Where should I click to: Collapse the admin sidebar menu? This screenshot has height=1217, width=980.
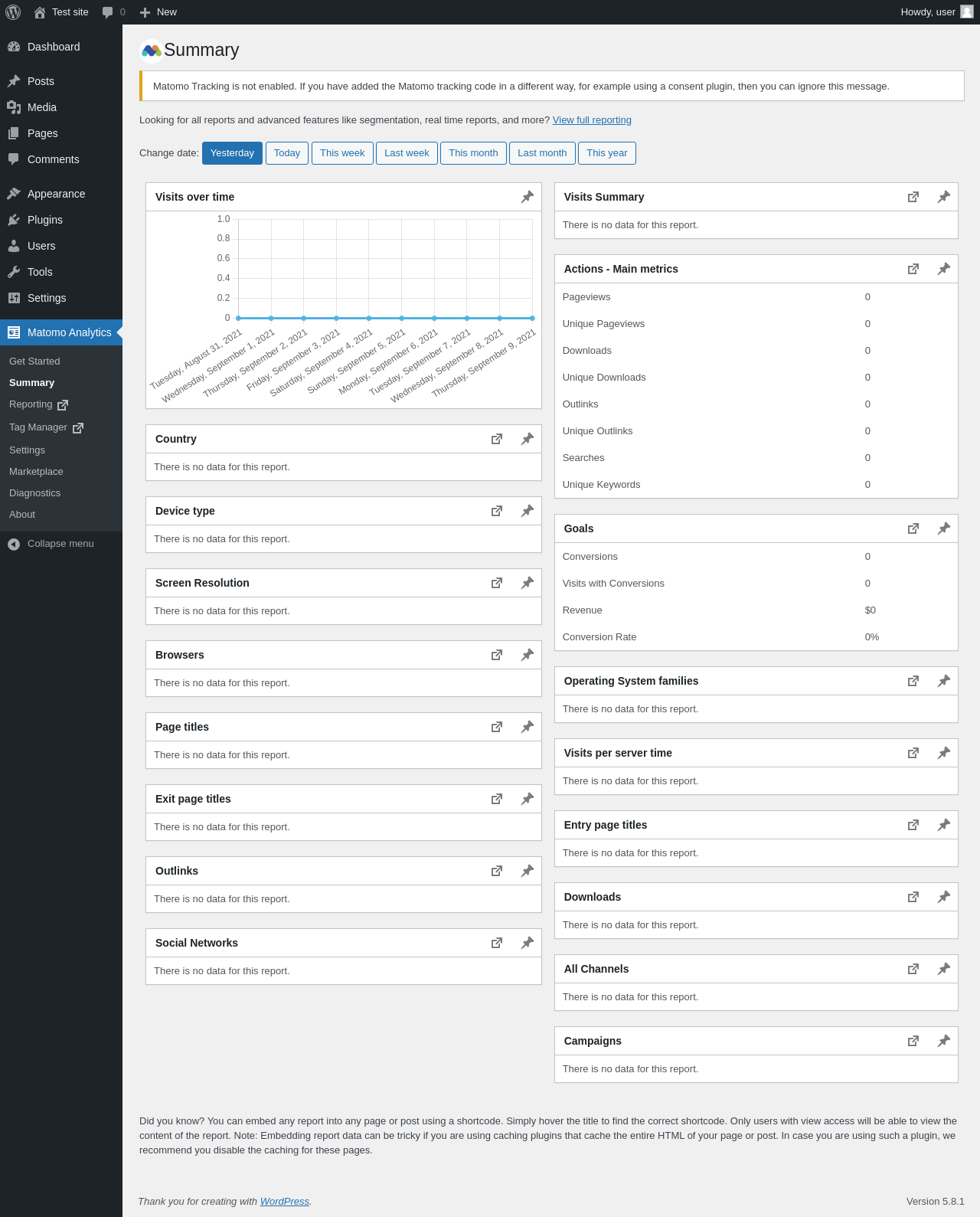tap(61, 544)
